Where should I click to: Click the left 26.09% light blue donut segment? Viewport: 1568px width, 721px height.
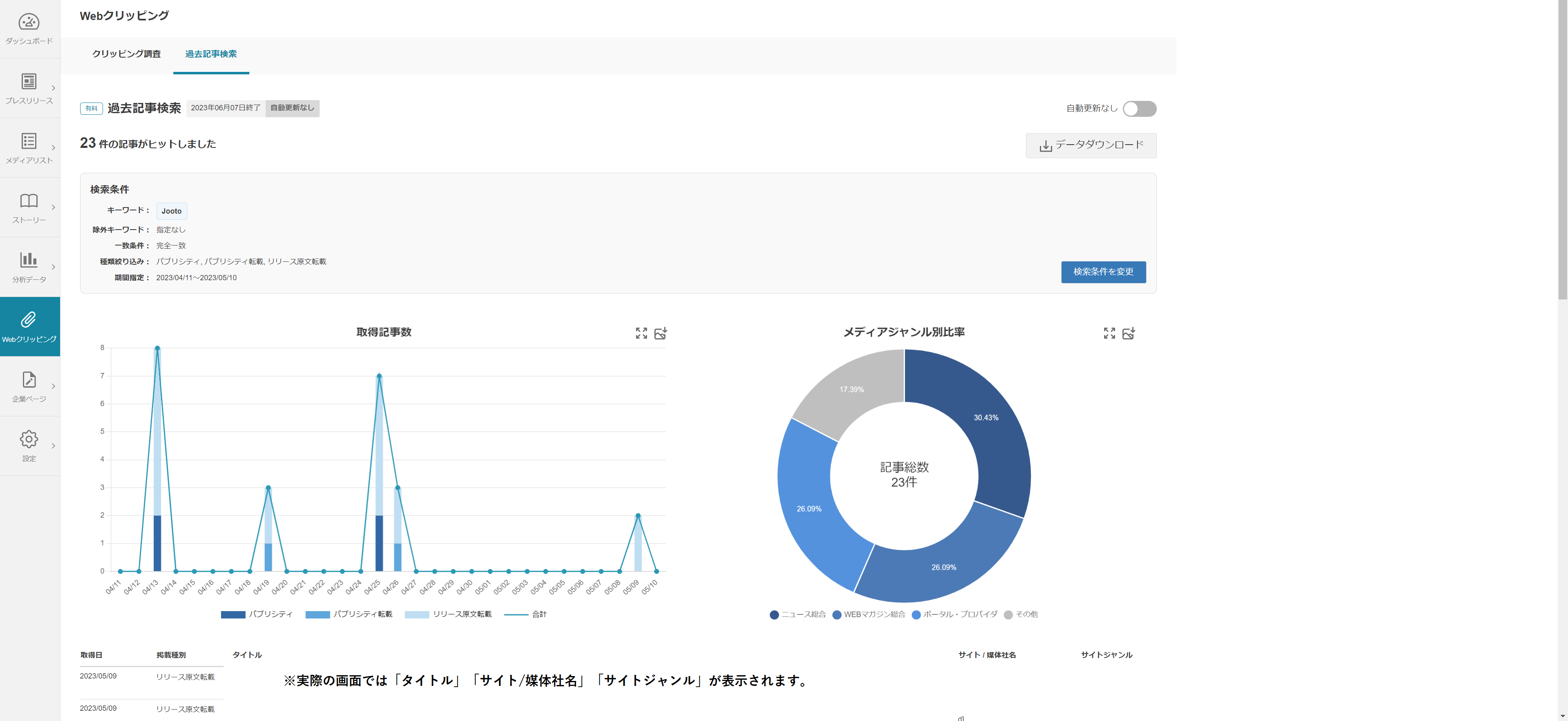tap(810, 509)
